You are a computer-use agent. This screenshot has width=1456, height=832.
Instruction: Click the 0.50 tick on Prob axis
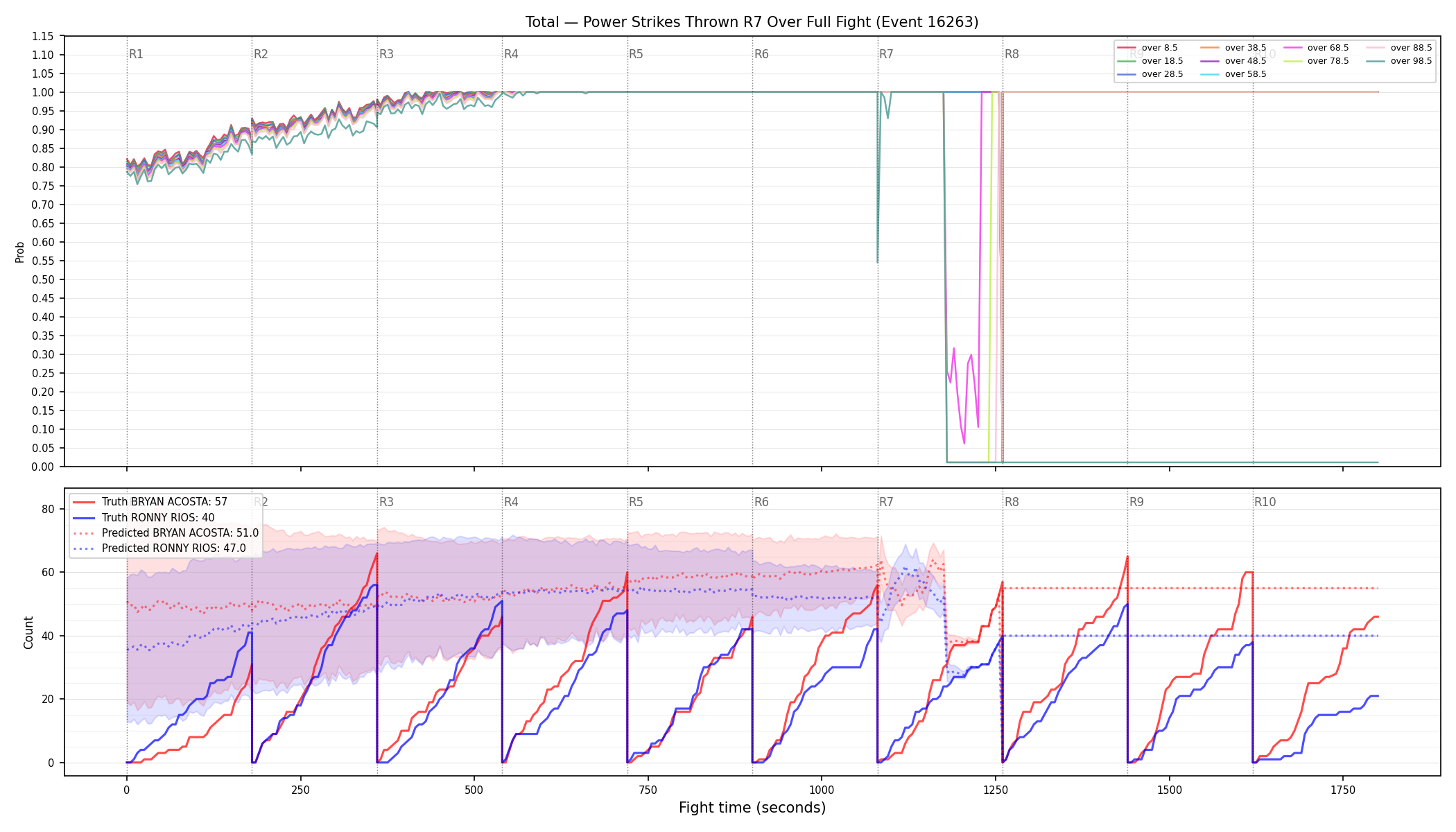click(x=43, y=279)
